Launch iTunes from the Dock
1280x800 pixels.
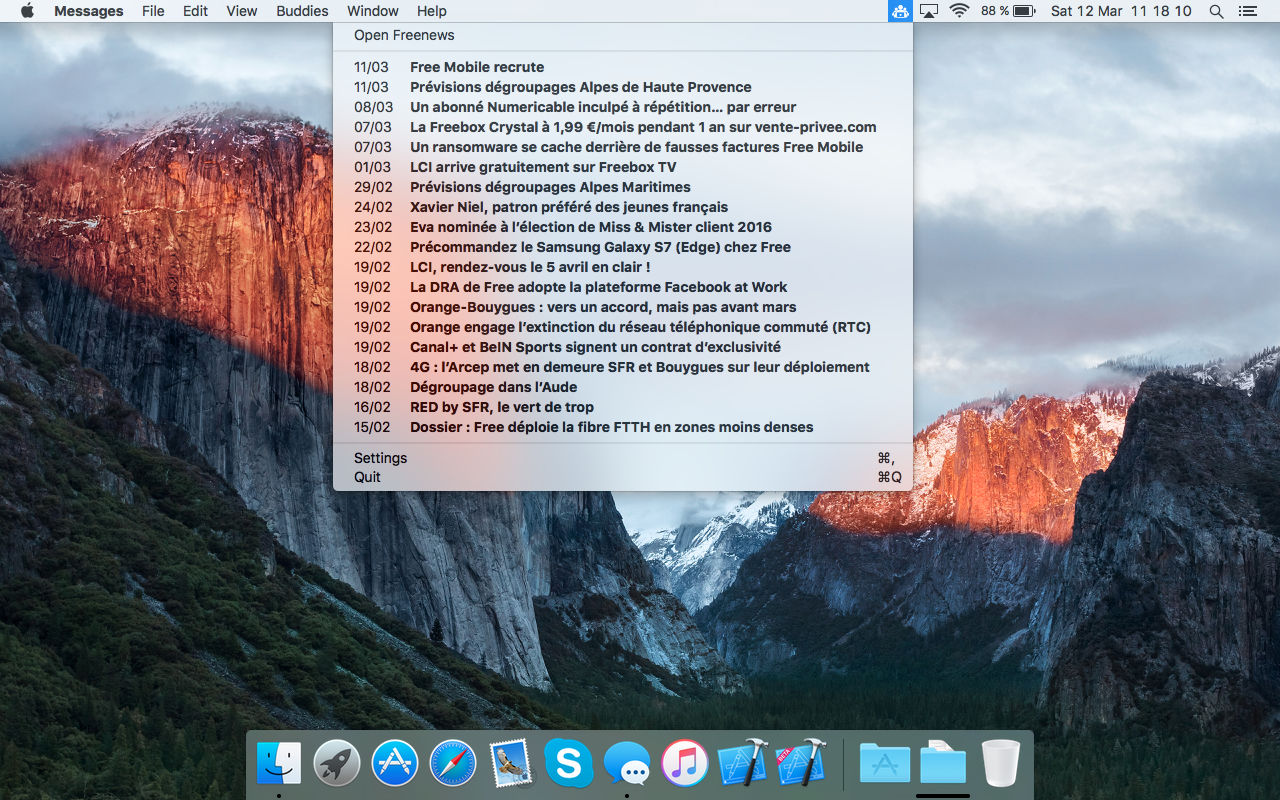click(x=685, y=763)
